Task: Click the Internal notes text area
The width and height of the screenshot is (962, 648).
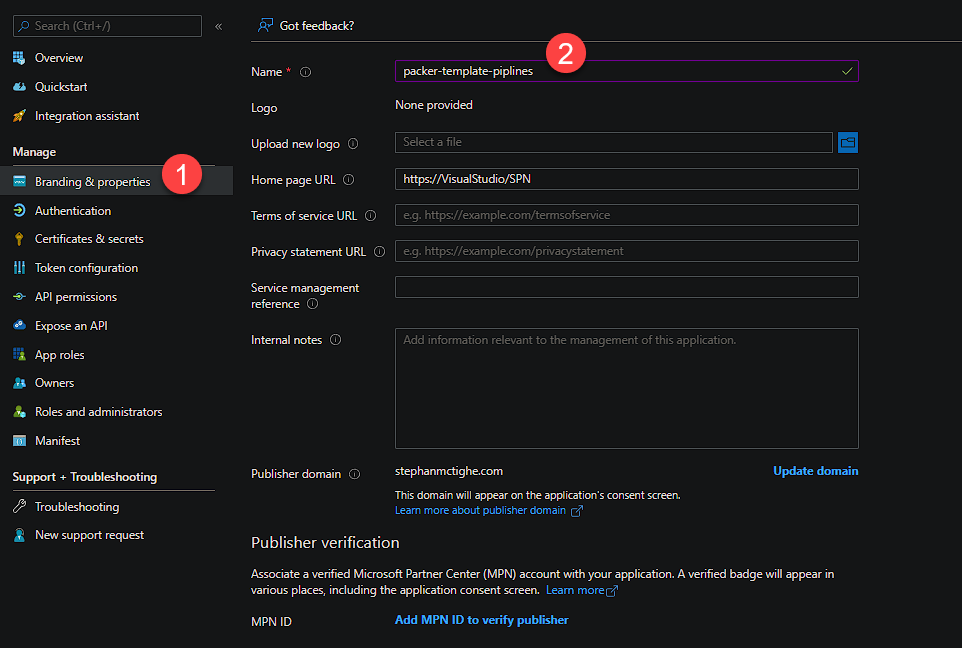Action: pos(626,388)
